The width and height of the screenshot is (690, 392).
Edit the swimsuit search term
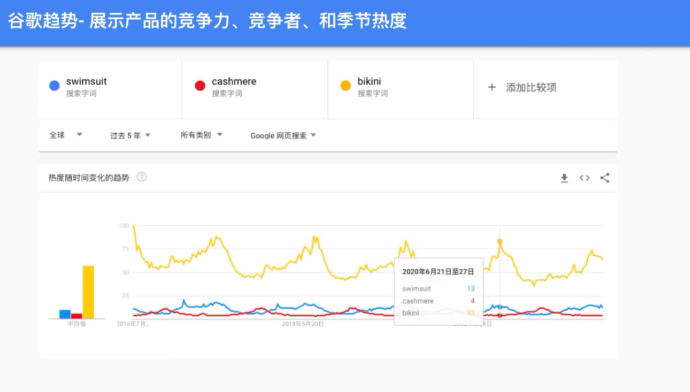[86, 81]
